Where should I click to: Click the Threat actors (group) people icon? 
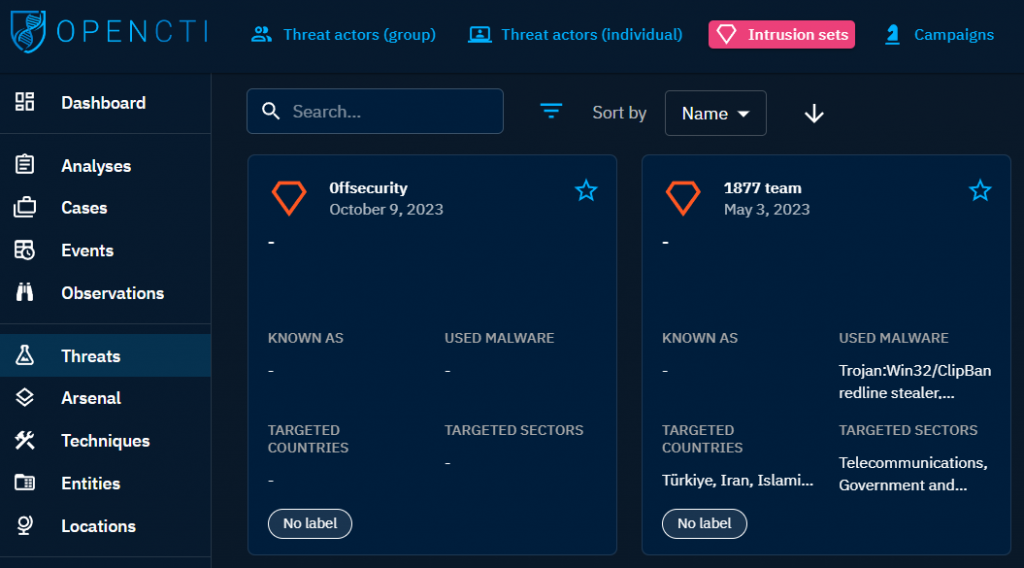click(261, 34)
